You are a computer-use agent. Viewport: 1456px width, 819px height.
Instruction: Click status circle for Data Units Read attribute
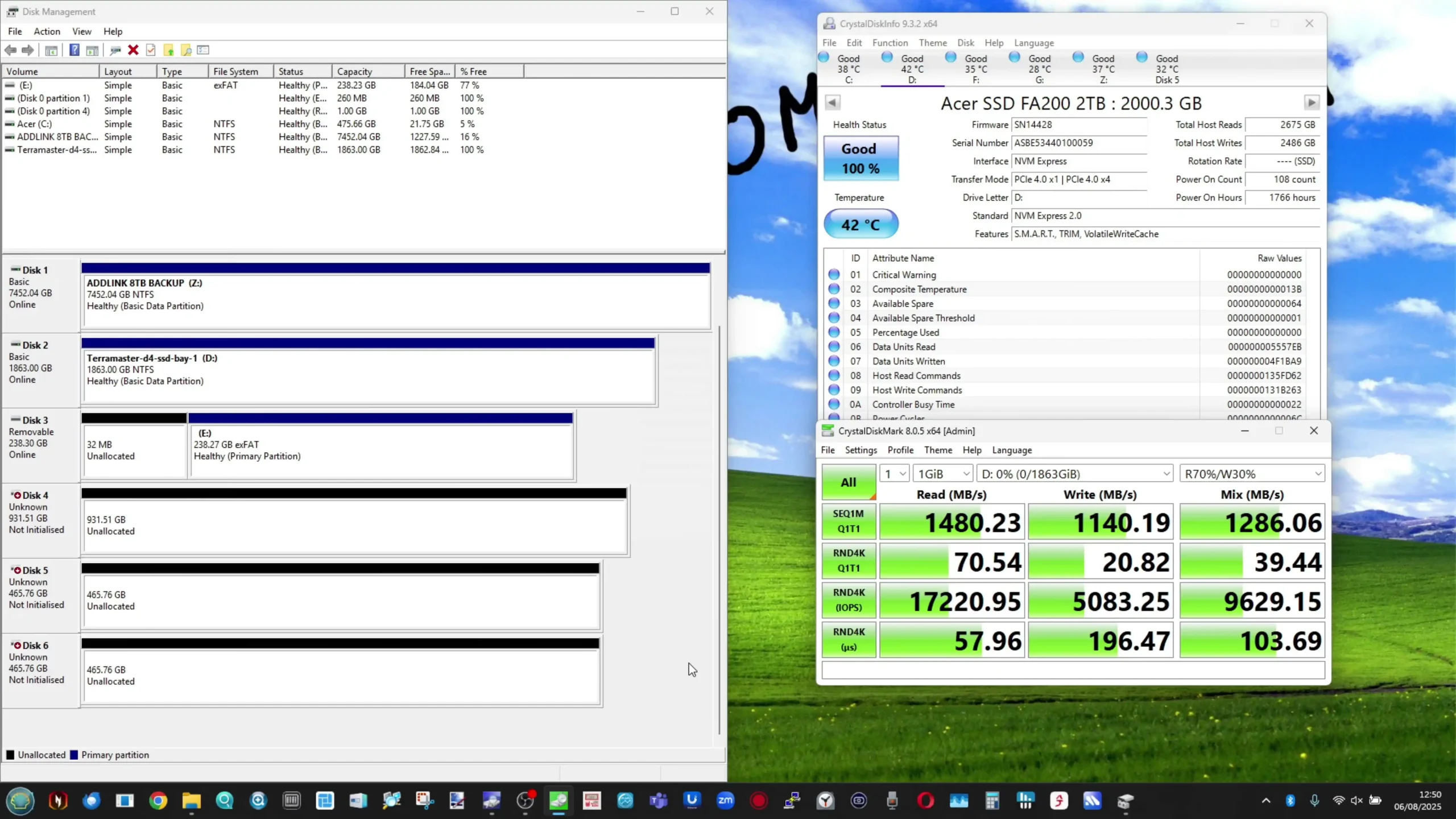[834, 347]
